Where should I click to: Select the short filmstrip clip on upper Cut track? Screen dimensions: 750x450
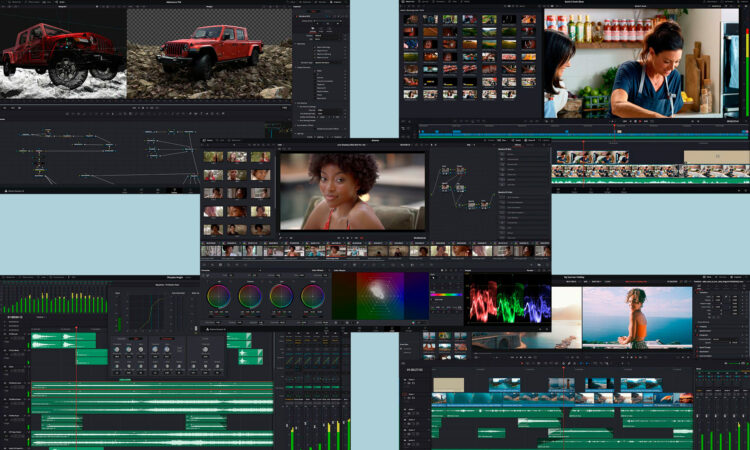(x=592, y=157)
